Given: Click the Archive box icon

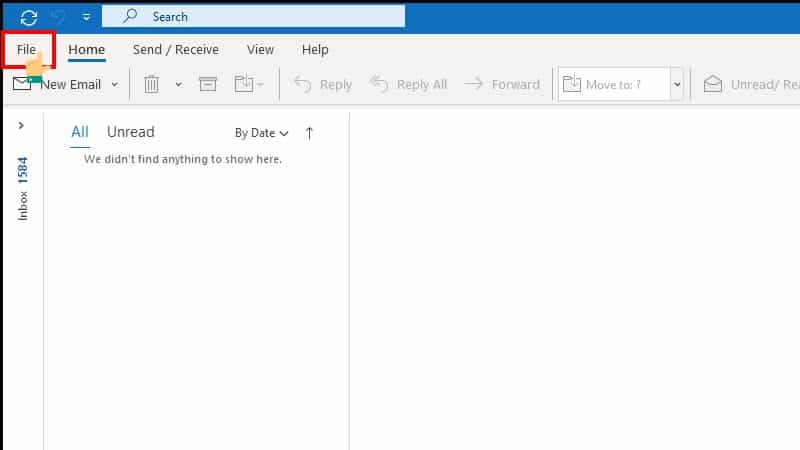Looking at the screenshot, I should point(208,85).
